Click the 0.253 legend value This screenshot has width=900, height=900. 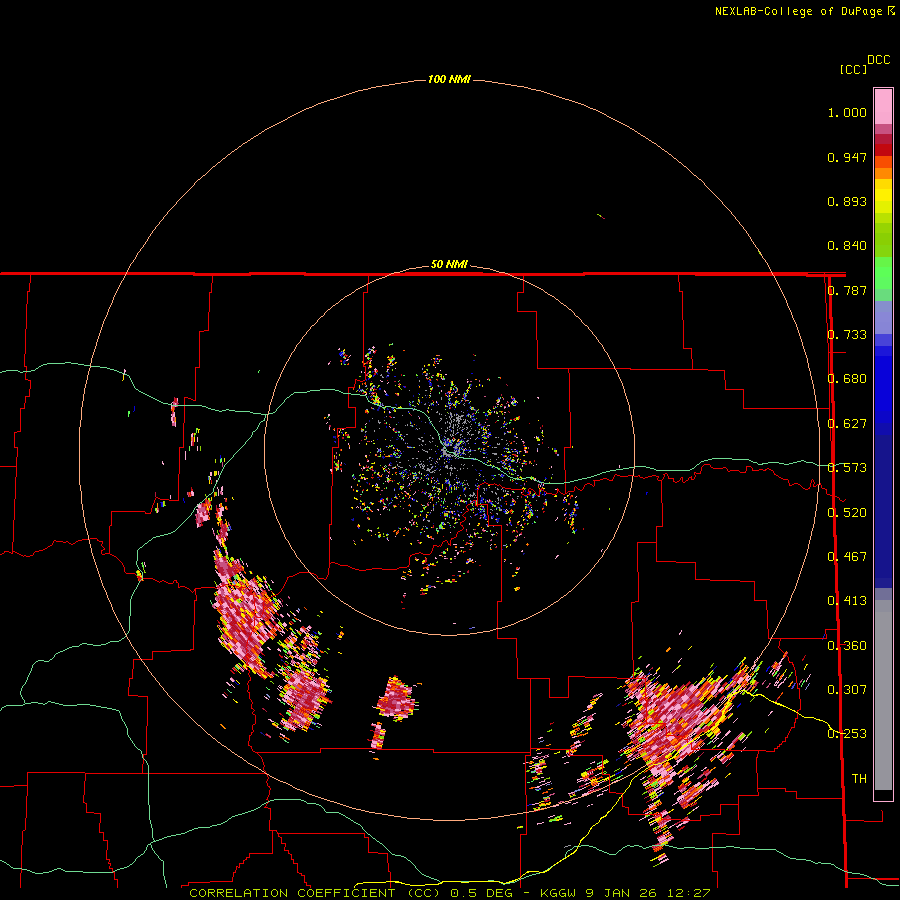(847, 734)
